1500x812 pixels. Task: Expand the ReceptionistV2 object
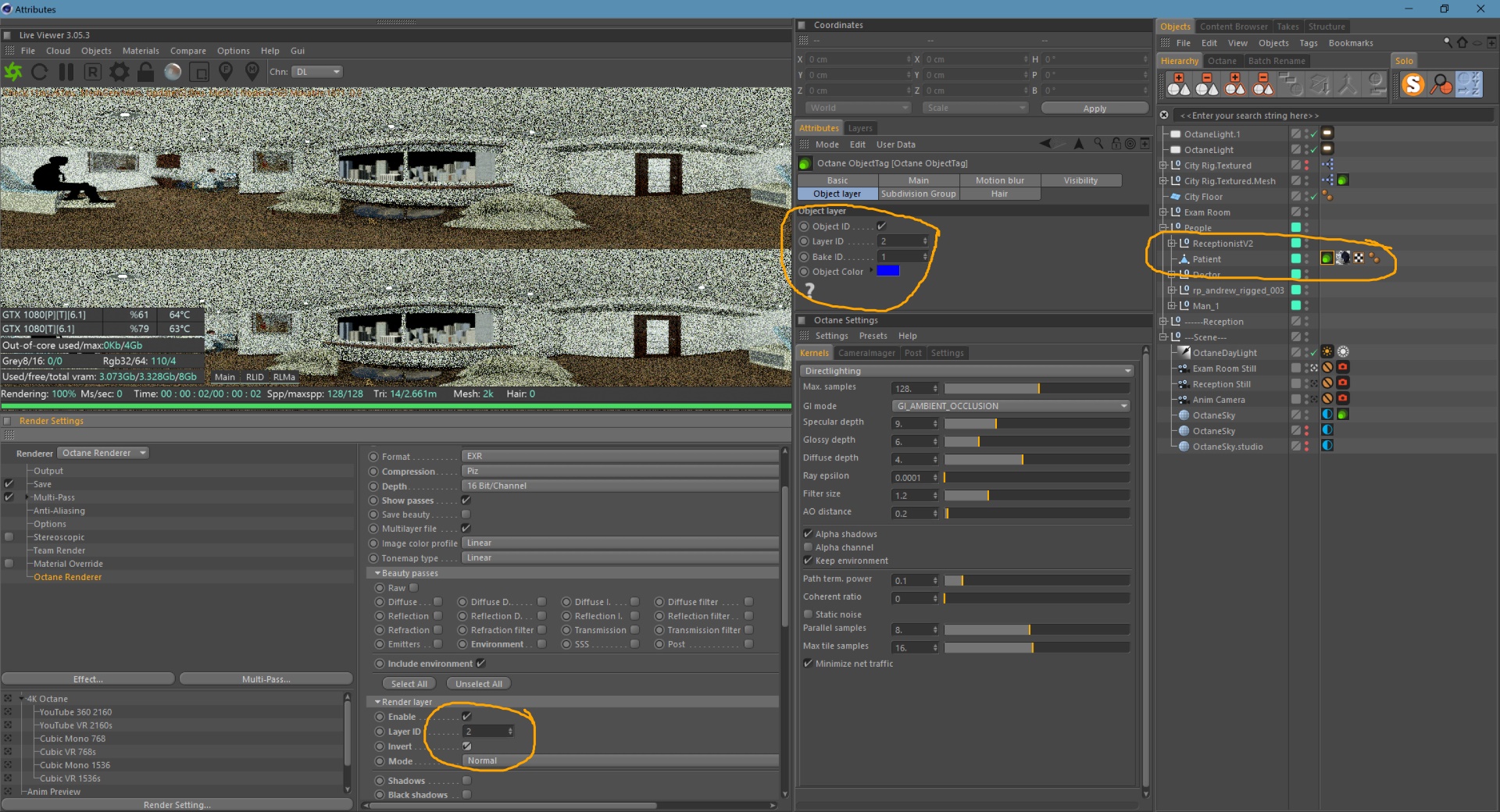tap(1172, 243)
